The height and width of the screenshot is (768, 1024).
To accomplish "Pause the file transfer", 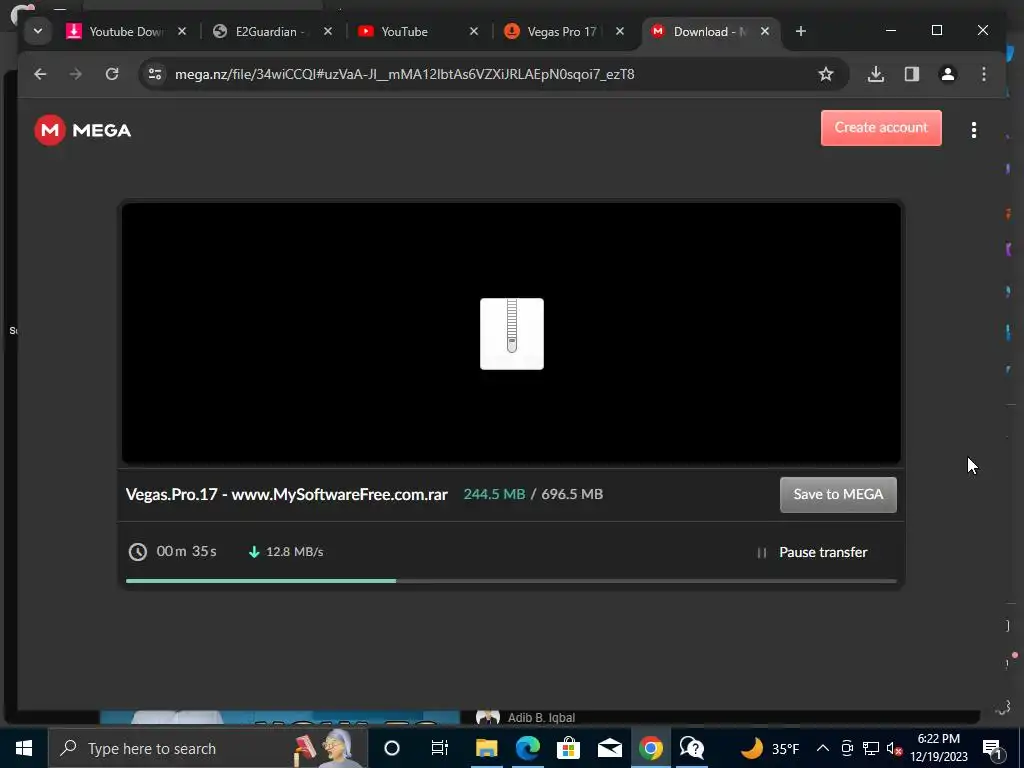I will [x=812, y=552].
